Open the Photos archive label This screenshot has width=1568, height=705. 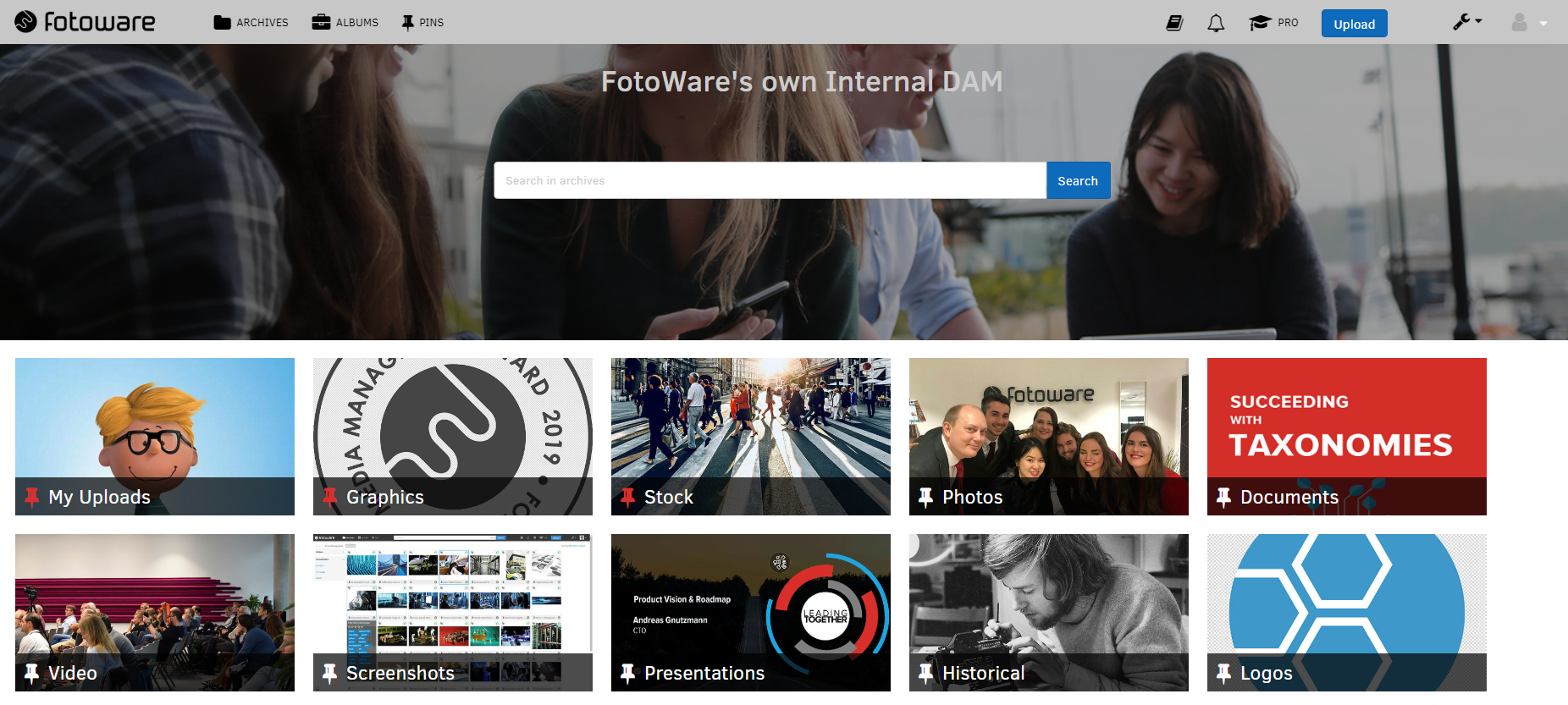[x=973, y=498]
